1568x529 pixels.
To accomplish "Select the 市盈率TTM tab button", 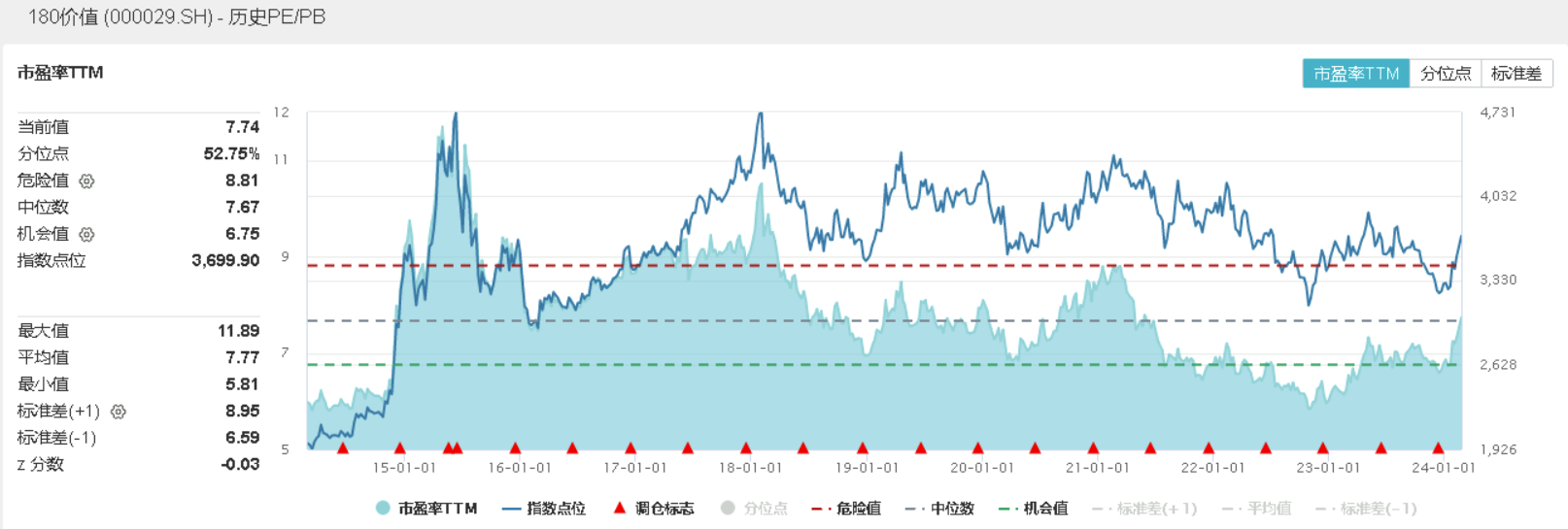I will point(1355,74).
